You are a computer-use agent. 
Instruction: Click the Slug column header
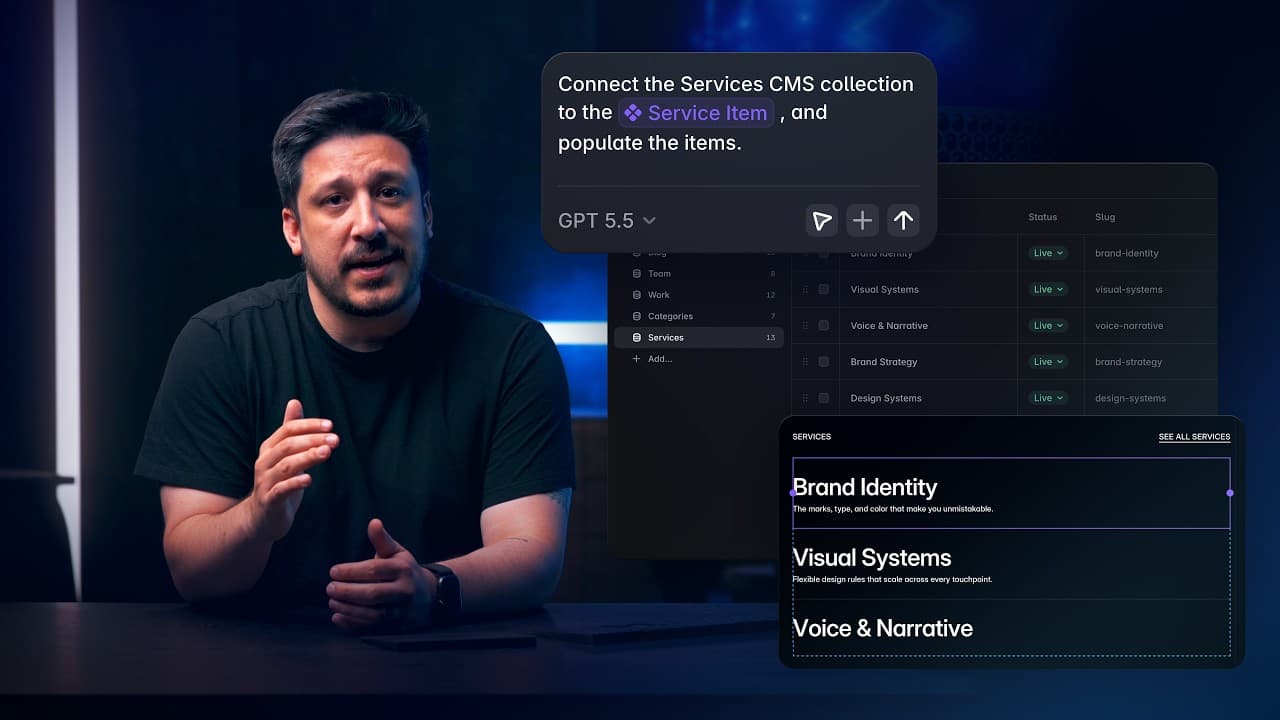pos(1105,217)
